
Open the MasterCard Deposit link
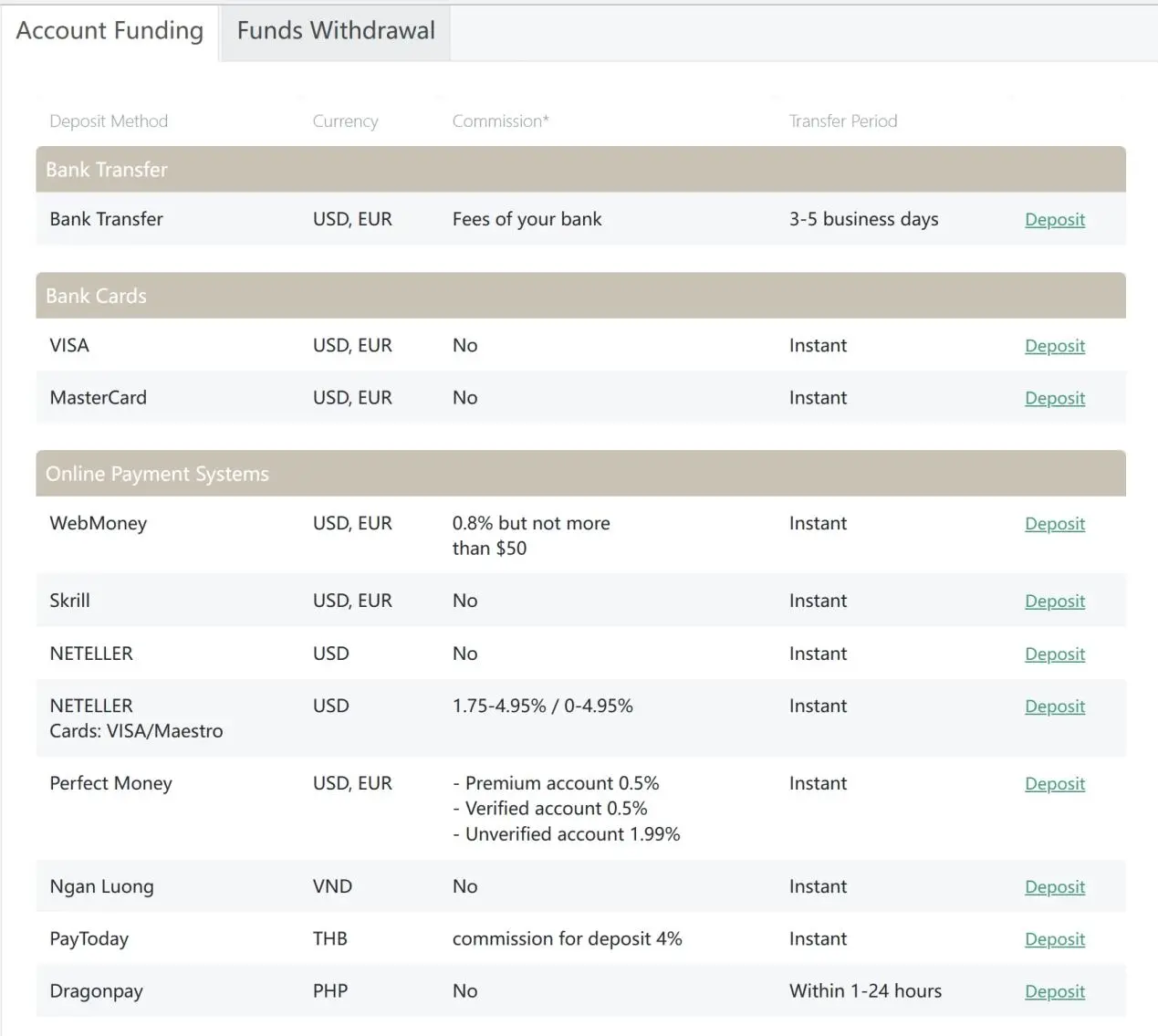[1055, 398]
